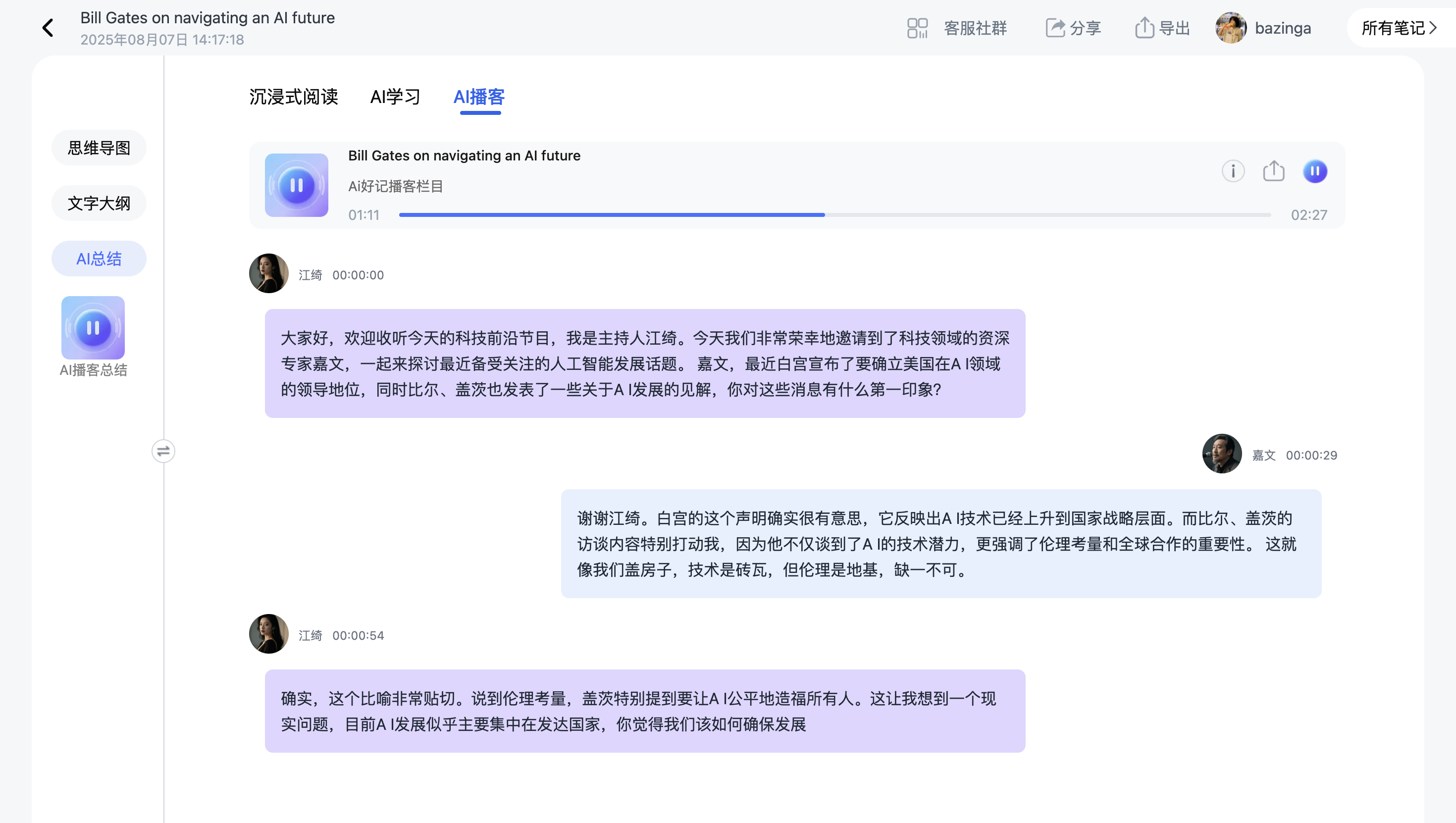The width and height of the screenshot is (1456, 823).
Task: Click the podcast title in the player
Action: (464, 155)
